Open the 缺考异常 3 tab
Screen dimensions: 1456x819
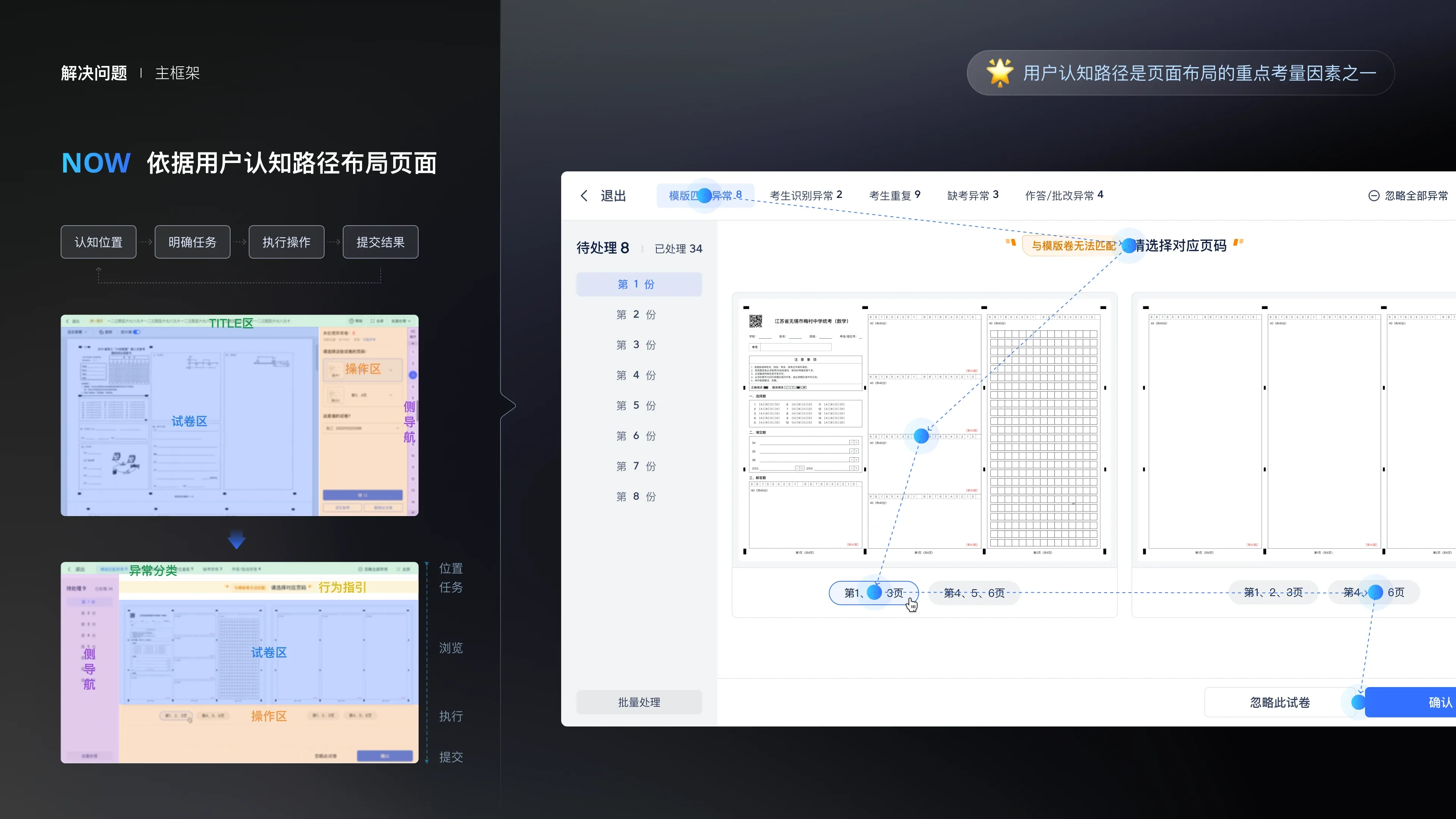[x=973, y=196]
